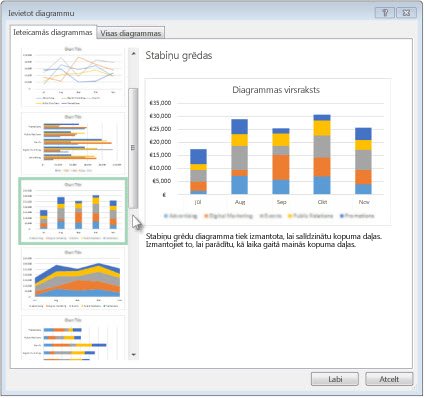The image size is (425, 398).
Task: Select the clustered bar chart thumbnail
Action: click(73, 144)
